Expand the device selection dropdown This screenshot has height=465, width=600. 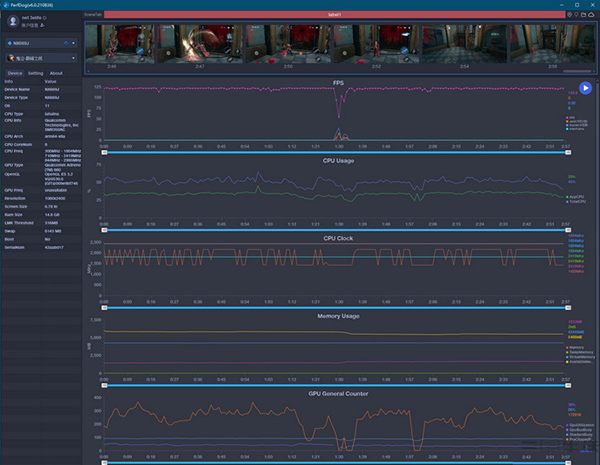coord(74,44)
